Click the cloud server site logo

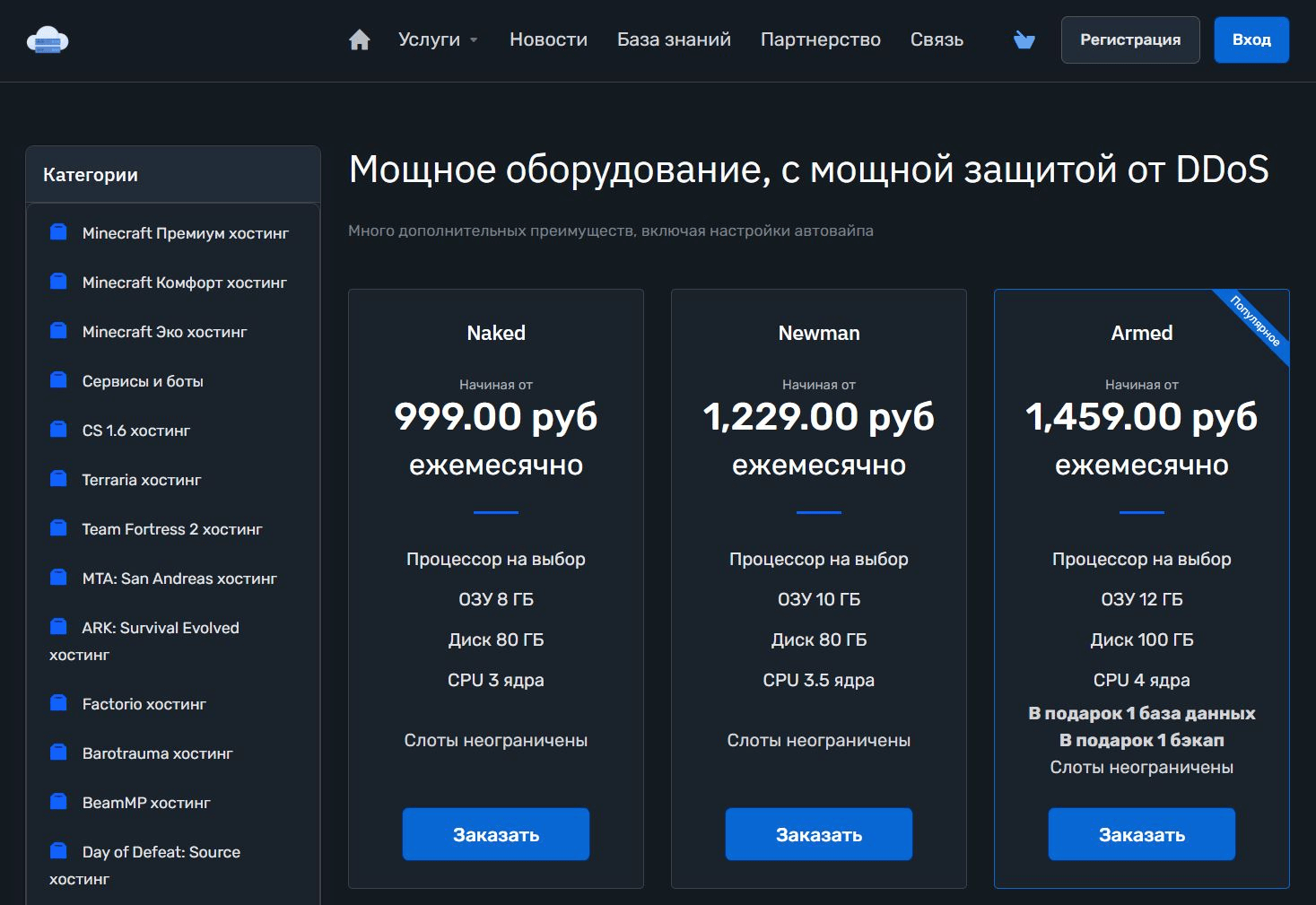coord(48,40)
